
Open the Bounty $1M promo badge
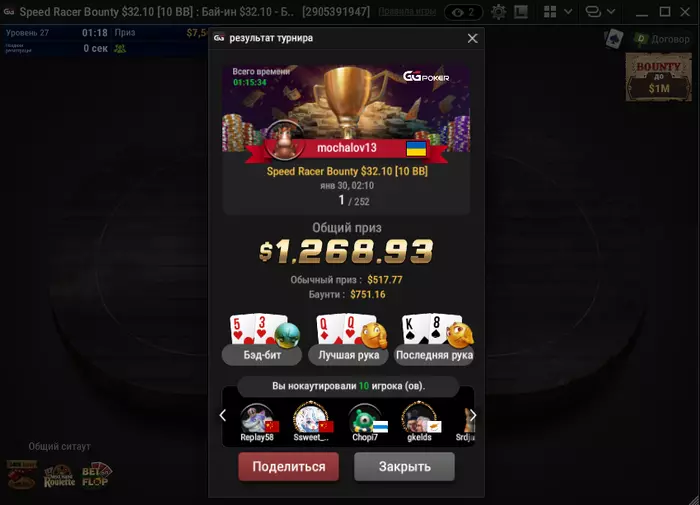[x=659, y=77]
